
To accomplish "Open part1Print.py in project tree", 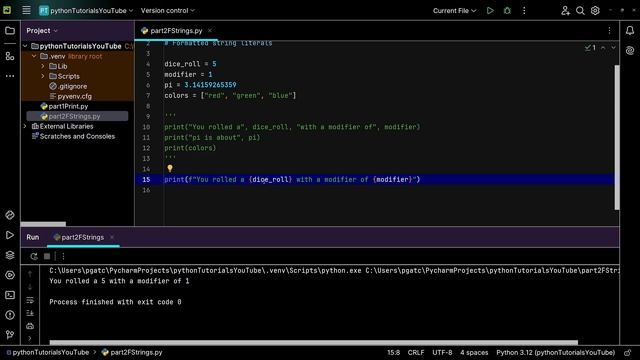I will click(68, 106).
